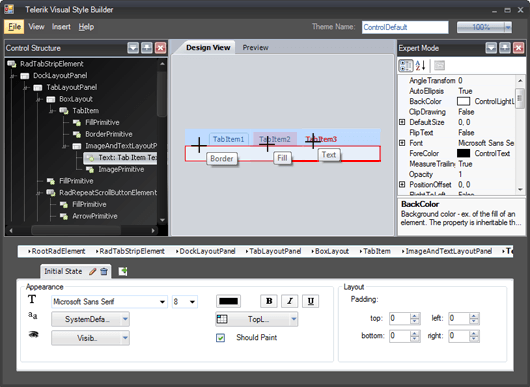Open Expert Mode panel dropdown arrow
The height and width of the screenshot is (387, 530).
[491, 48]
